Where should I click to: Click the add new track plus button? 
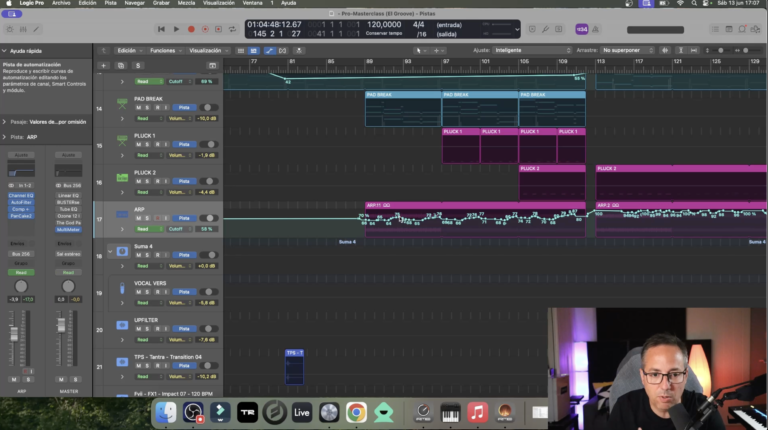pyautogui.click(x=103, y=66)
